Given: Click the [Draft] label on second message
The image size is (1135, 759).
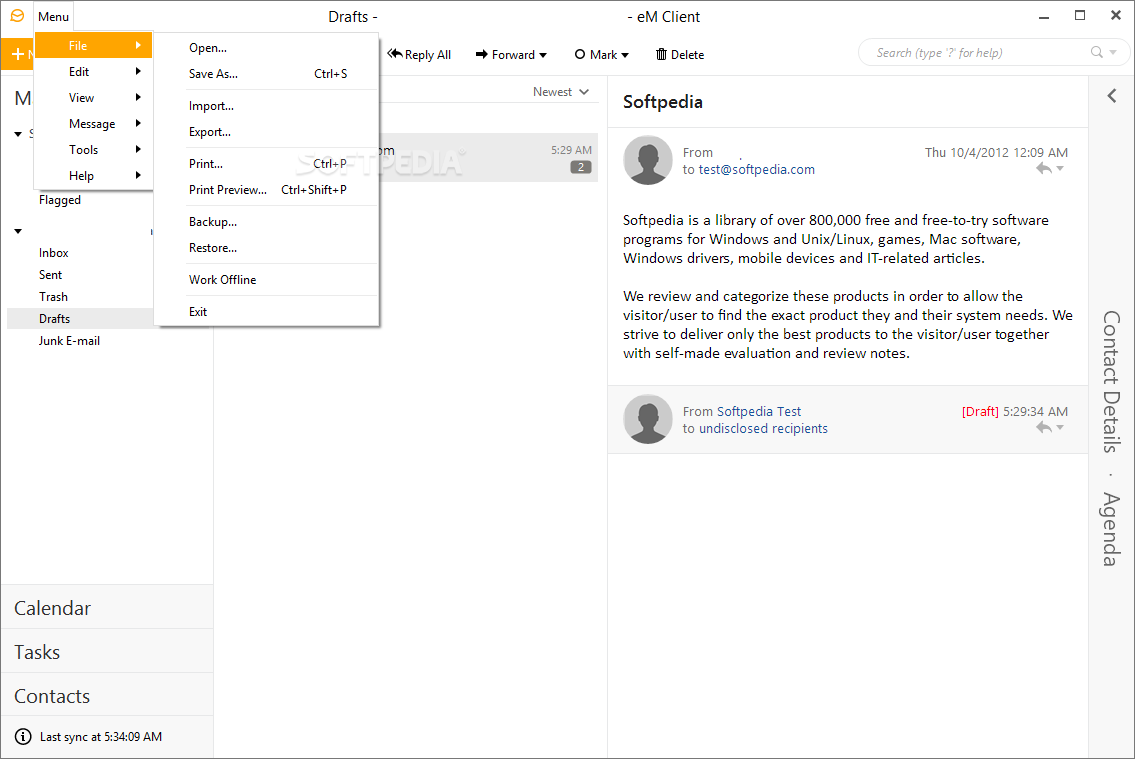Looking at the screenshot, I should pos(980,411).
